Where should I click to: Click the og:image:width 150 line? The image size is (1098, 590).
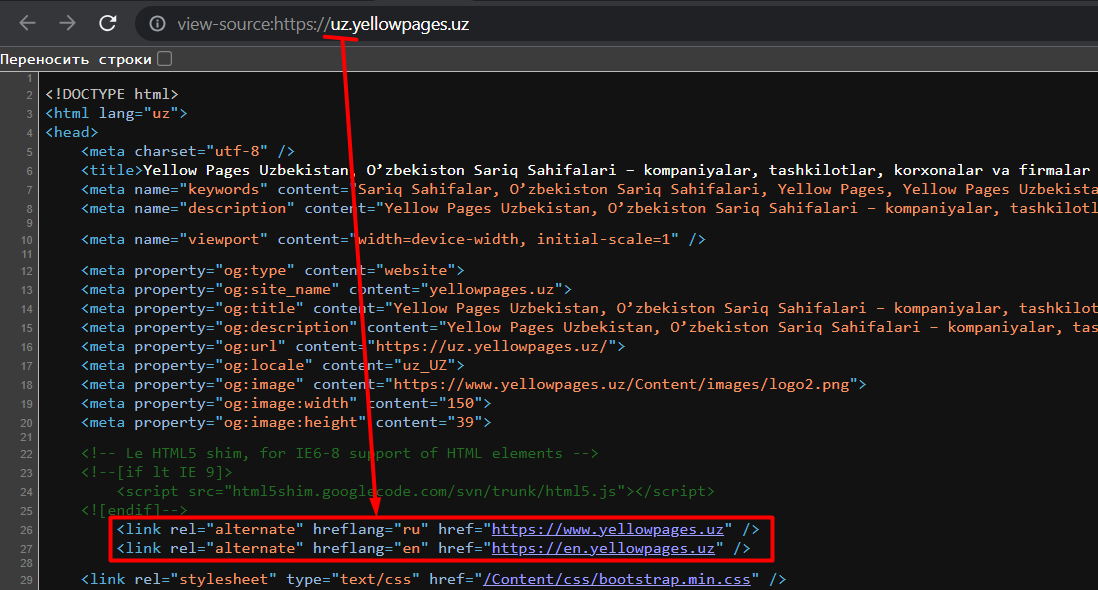pyautogui.click(x=286, y=403)
